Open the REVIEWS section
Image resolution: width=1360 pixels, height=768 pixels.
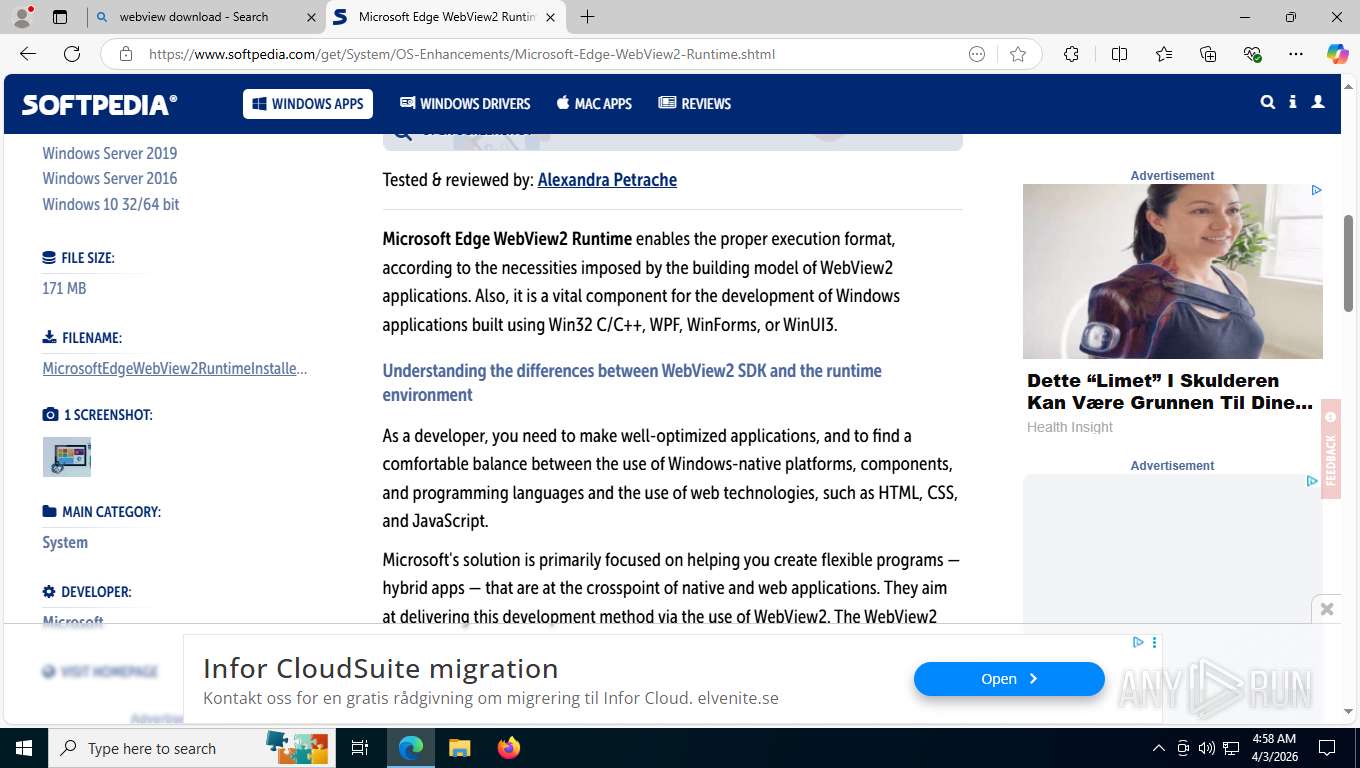coord(695,104)
